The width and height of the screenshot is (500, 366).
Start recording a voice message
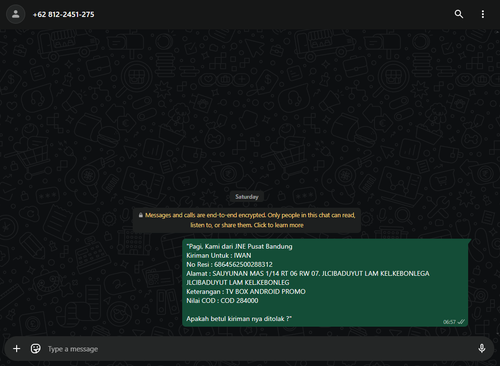tap(482, 349)
